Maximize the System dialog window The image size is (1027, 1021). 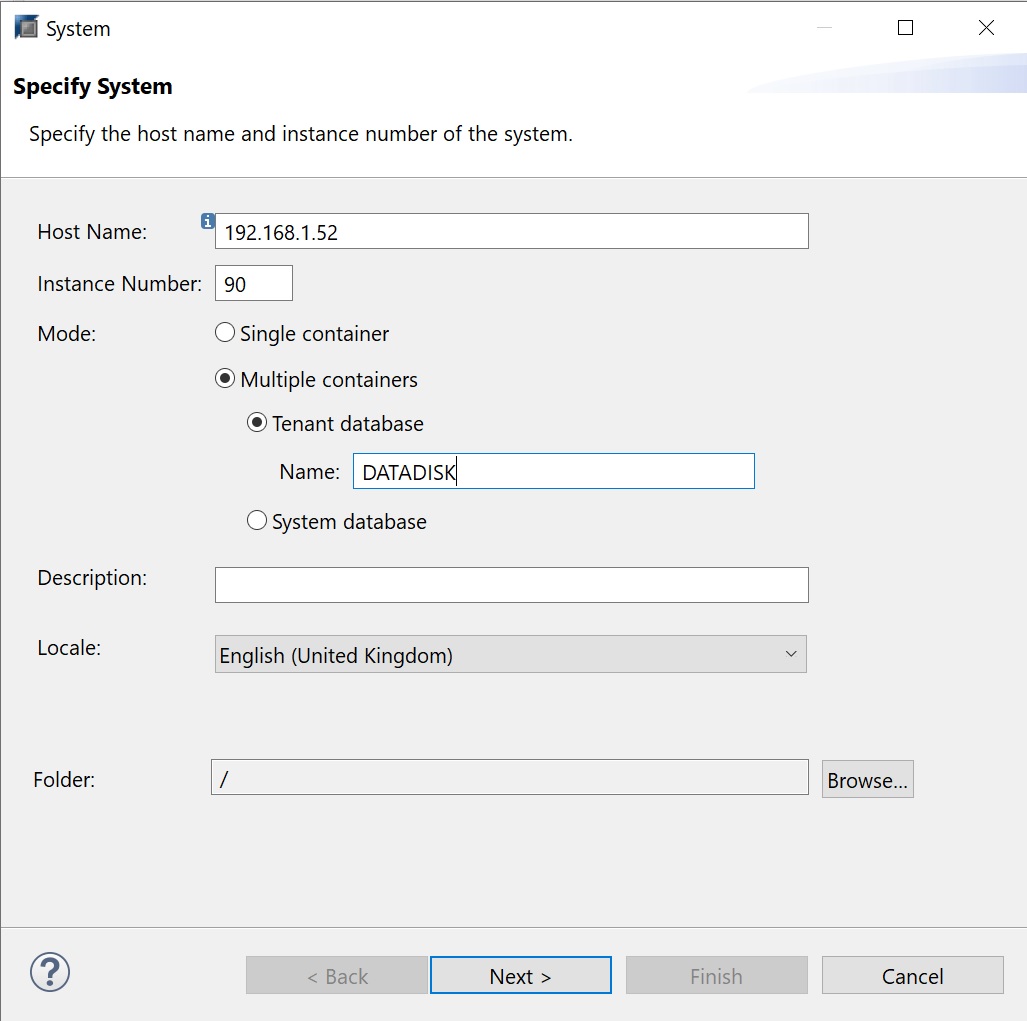click(x=905, y=28)
